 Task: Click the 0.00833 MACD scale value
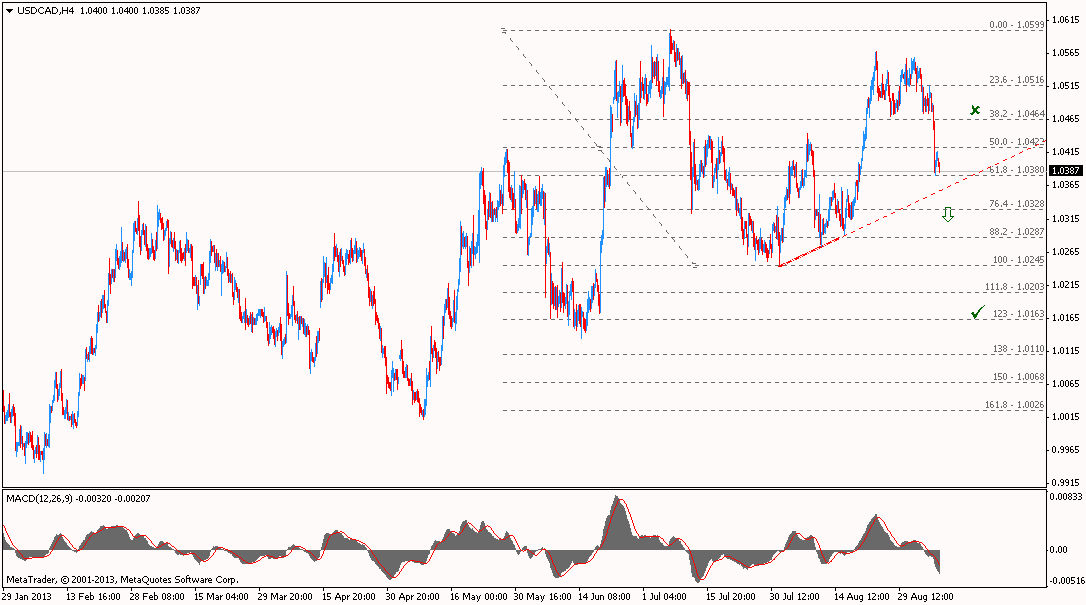click(x=1065, y=495)
